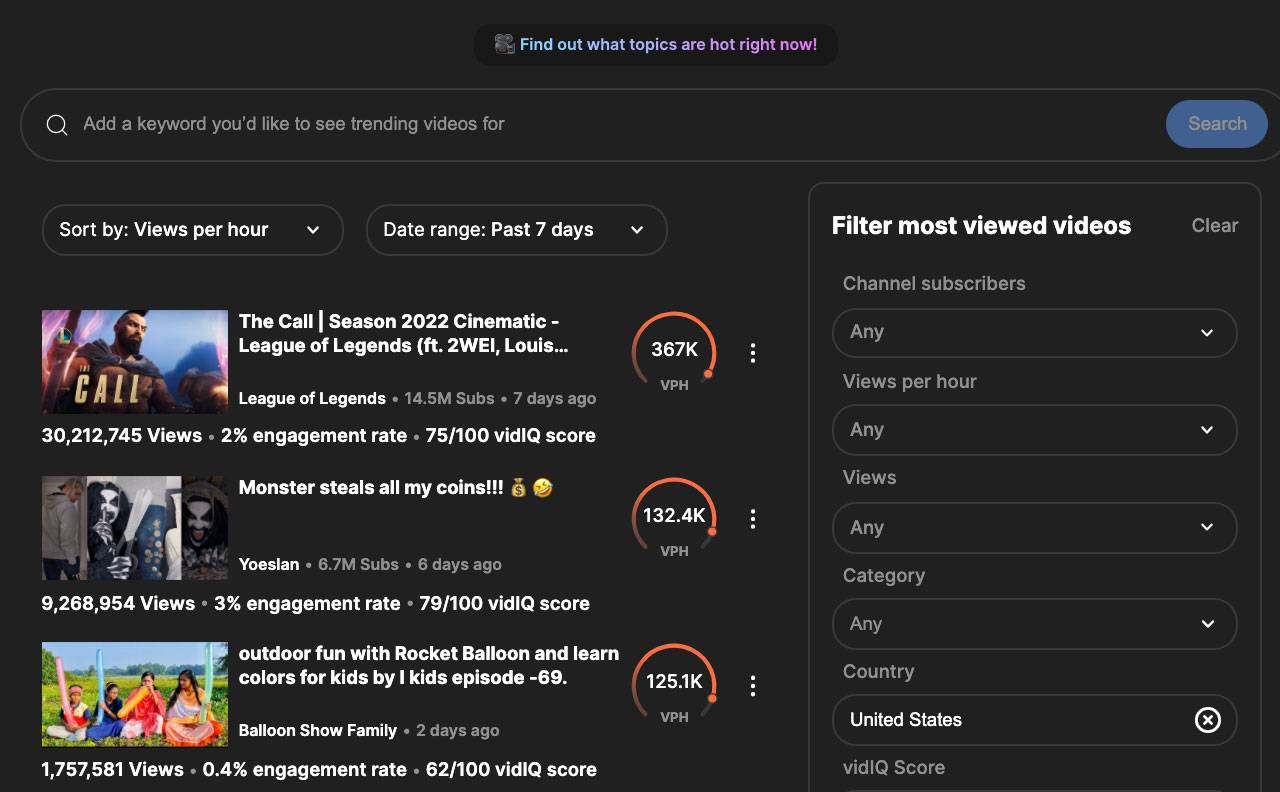Click Clear to reset all filters
The image size is (1280, 792).
click(1214, 226)
